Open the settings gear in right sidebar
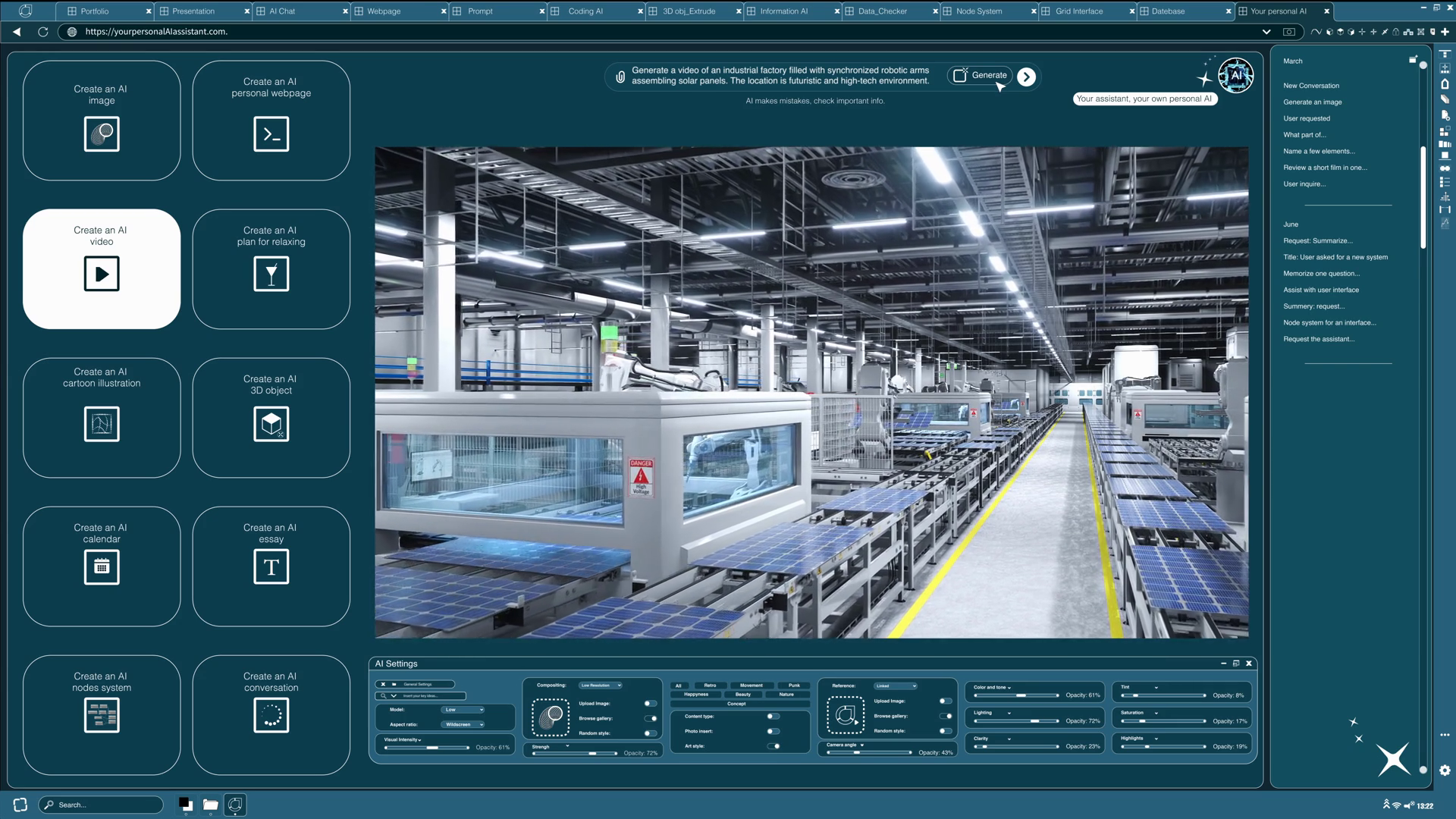The image size is (1456, 819). 1445,770
